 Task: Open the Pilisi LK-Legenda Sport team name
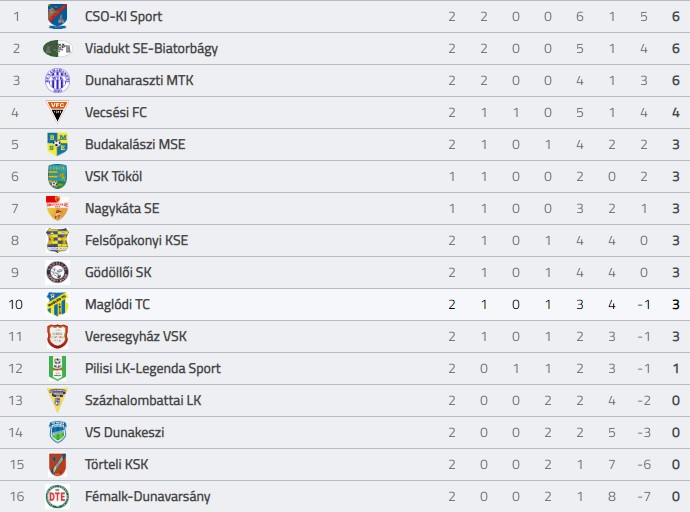pyautogui.click(x=153, y=369)
